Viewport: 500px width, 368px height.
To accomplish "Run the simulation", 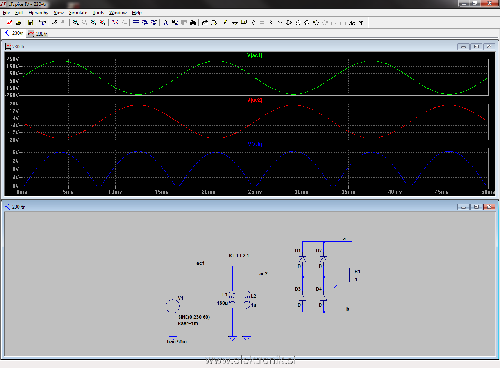I will pyautogui.click(x=54, y=22).
